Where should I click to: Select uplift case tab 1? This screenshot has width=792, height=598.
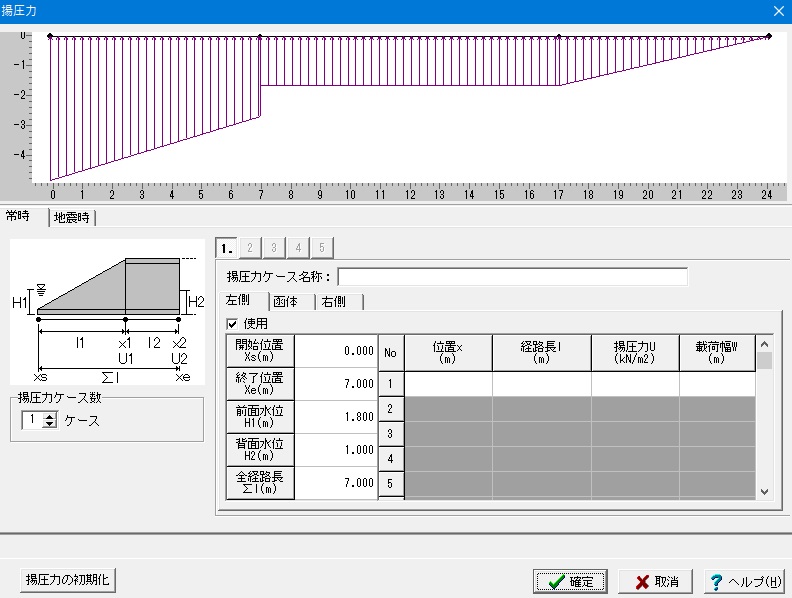pyautogui.click(x=226, y=248)
